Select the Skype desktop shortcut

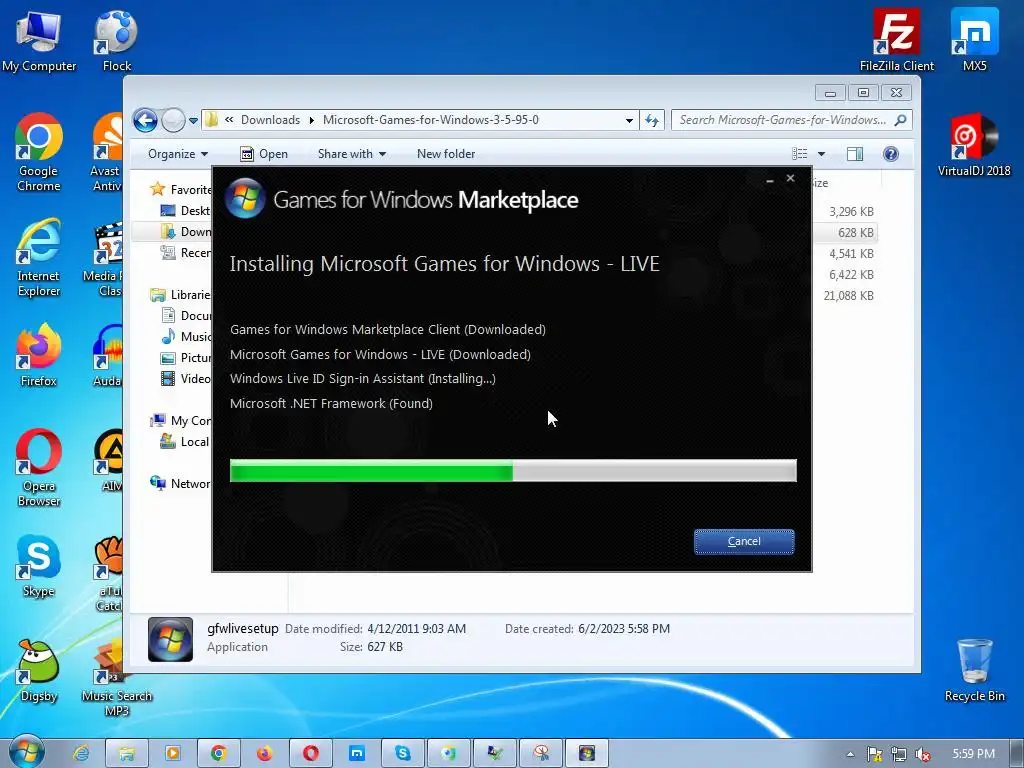click(39, 566)
